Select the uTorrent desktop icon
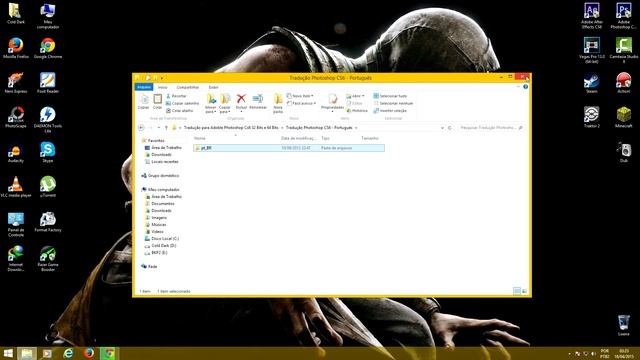This screenshot has height=360, width=640. pos(48,187)
